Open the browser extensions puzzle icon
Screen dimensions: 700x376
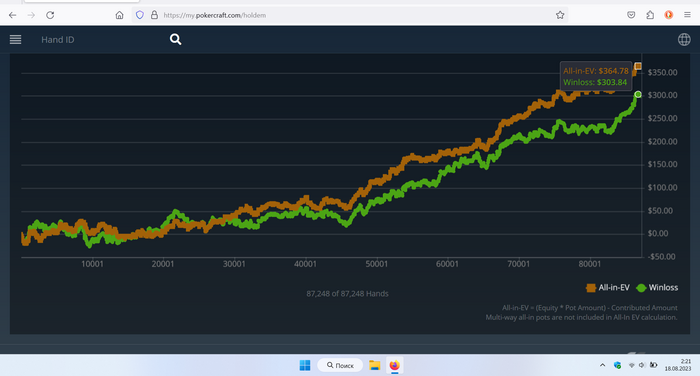650,15
